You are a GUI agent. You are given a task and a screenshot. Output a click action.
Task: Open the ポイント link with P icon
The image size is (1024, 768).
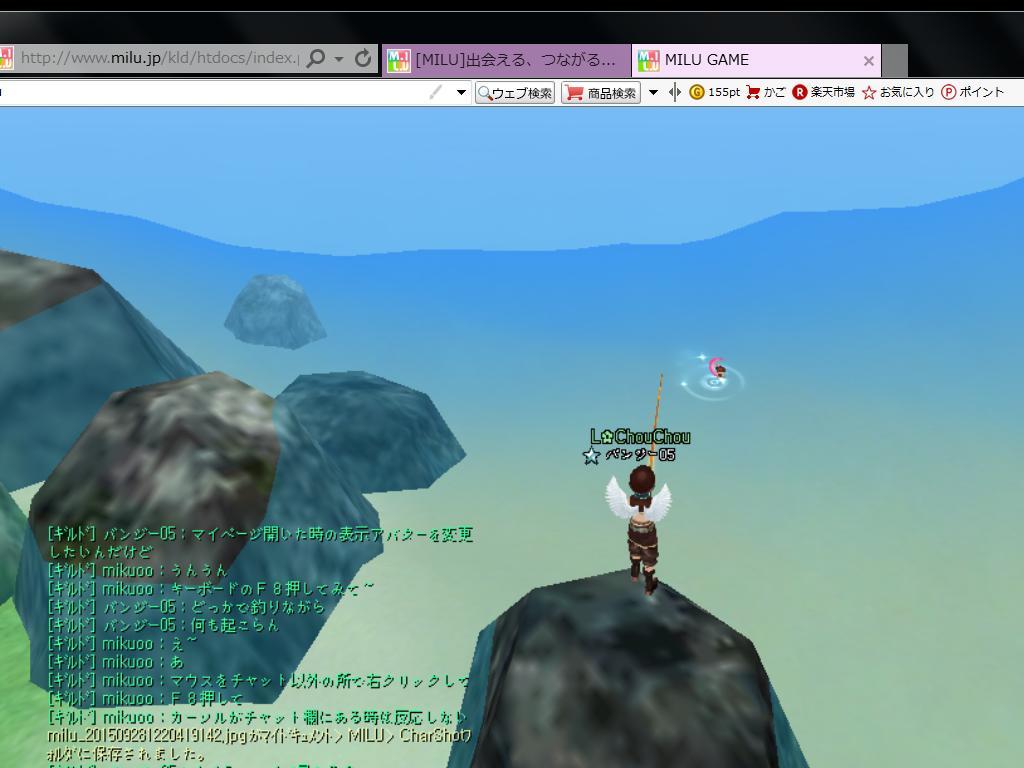(972, 92)
